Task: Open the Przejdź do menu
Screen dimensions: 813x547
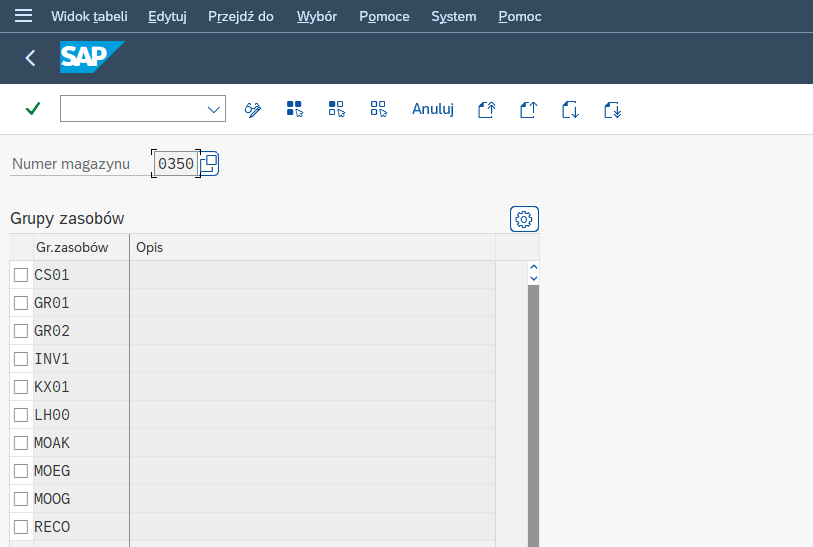Action: coord(240,16)
